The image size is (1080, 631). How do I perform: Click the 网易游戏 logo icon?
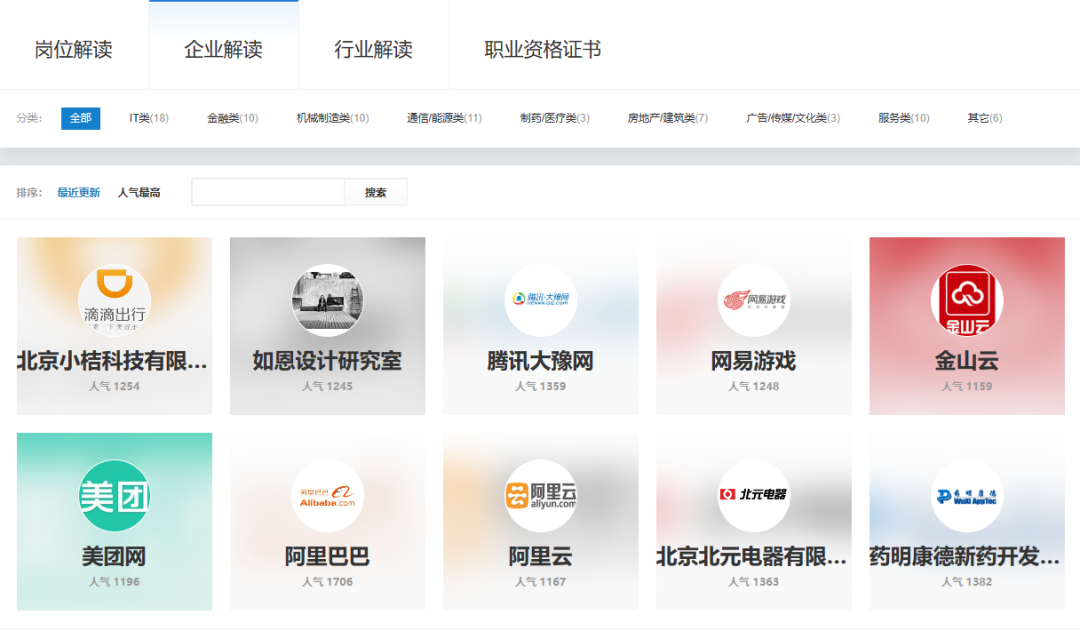pos(753,300)
